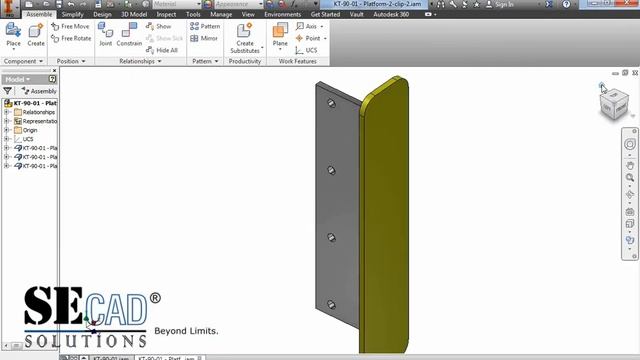Open the Full Navigation Wheel
The height and width of the screenshot is (360, 640).
[x=630, y=144]
